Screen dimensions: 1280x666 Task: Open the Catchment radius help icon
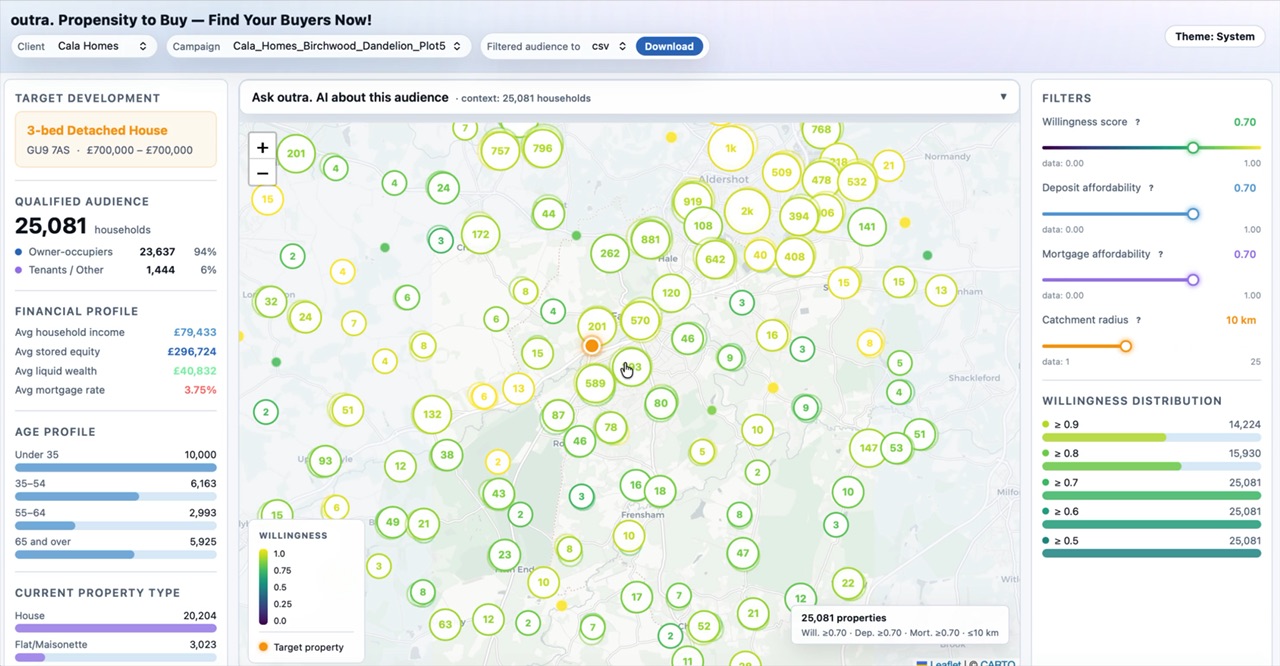[x=1138, y=320]
